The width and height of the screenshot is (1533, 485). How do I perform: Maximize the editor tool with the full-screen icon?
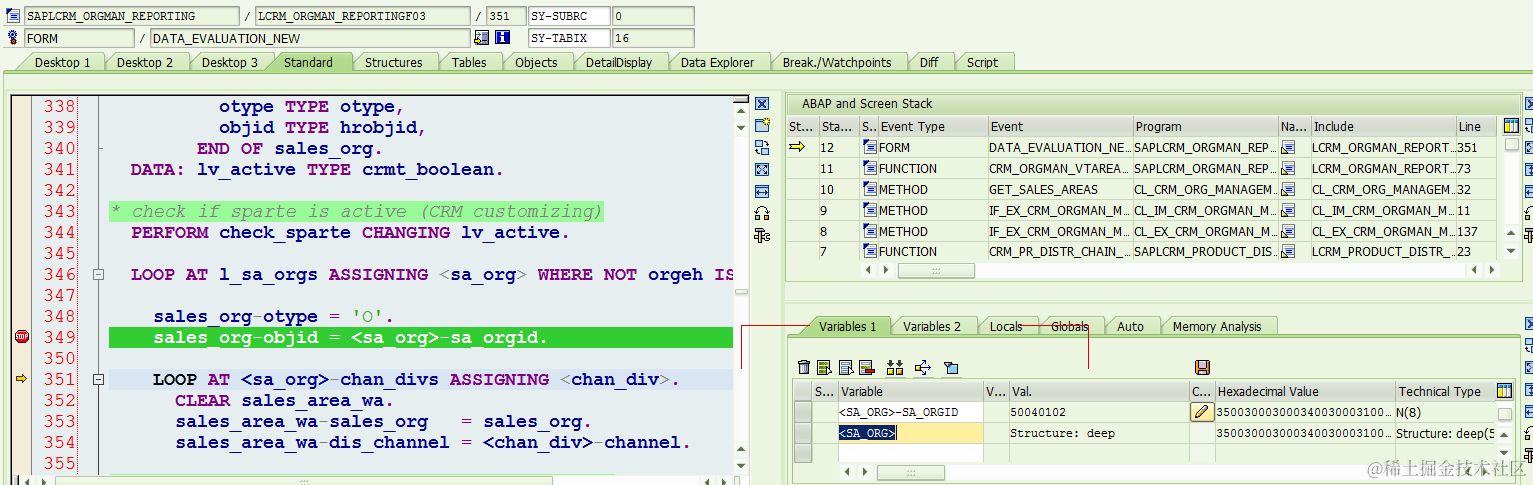(x=762, y=169)
